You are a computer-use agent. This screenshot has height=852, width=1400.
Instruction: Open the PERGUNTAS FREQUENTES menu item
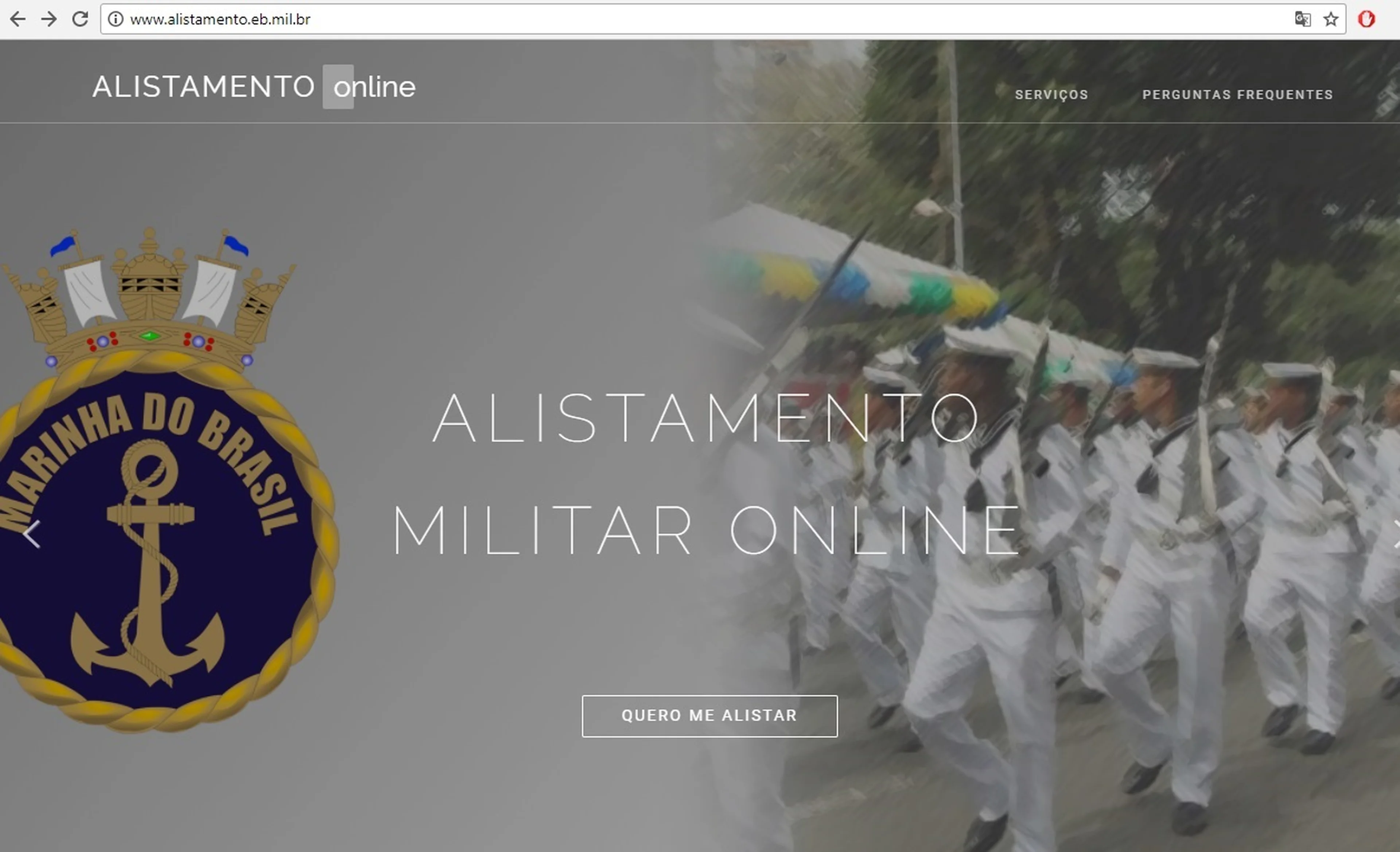(x=1237, y=94)
